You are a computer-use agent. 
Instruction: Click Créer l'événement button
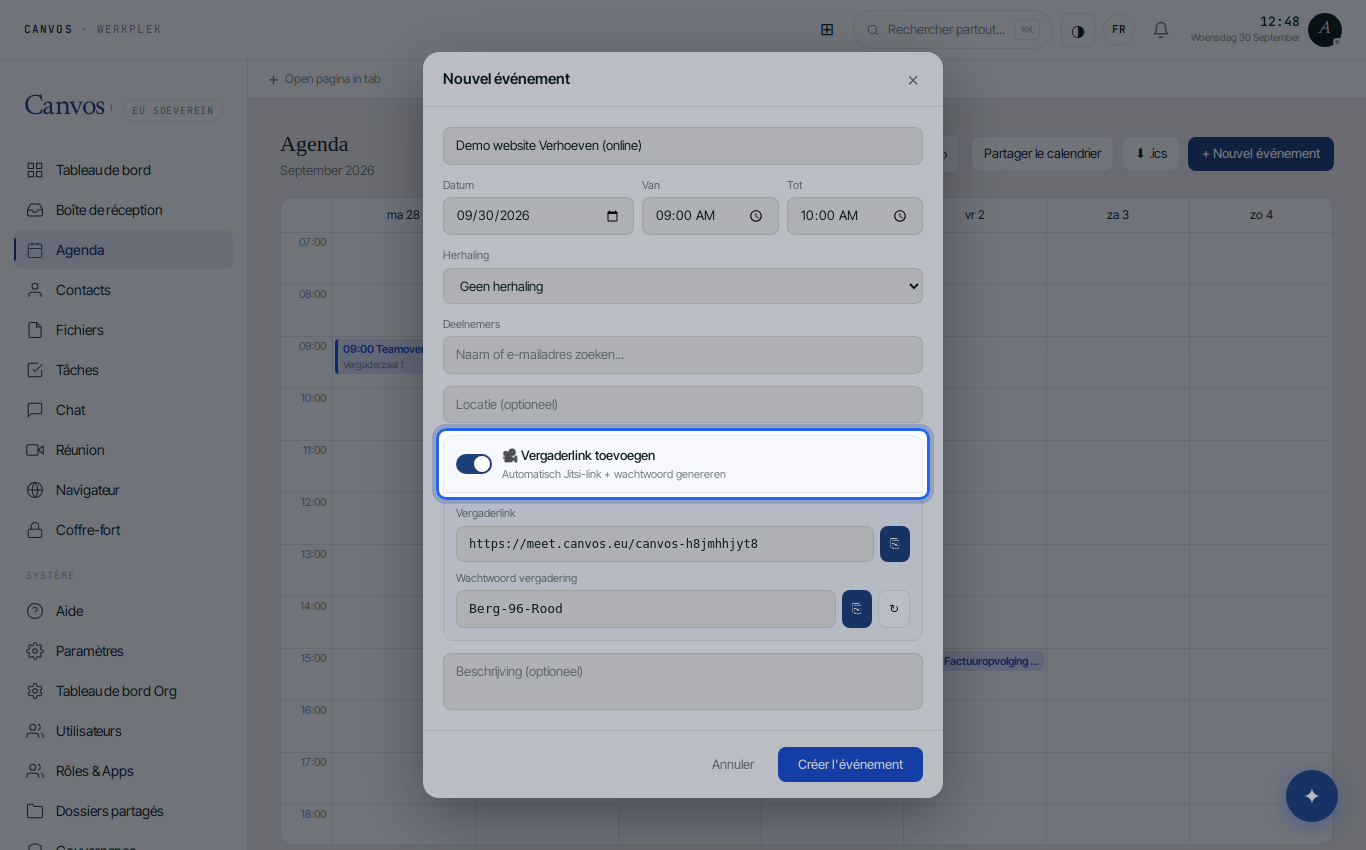tap(850, 764)
